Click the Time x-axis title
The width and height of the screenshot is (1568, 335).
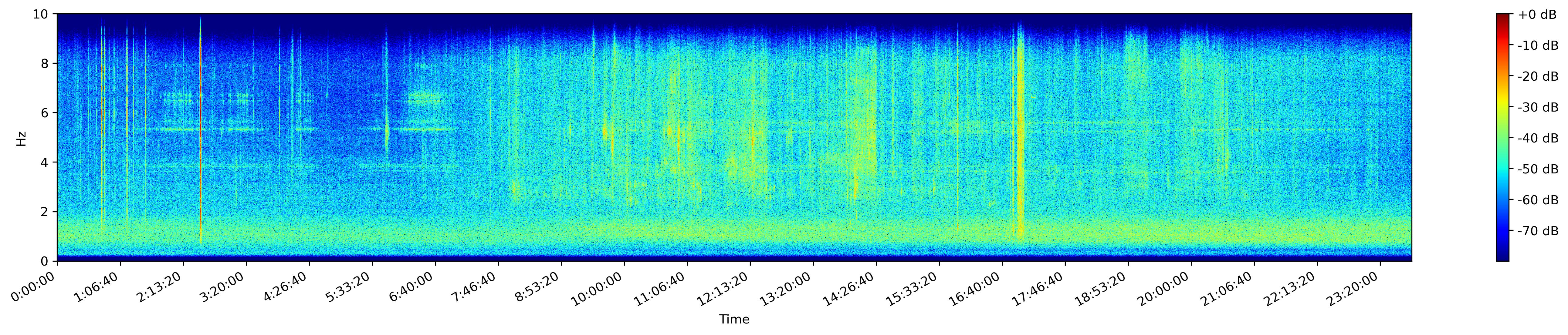[x=734, y=320]
